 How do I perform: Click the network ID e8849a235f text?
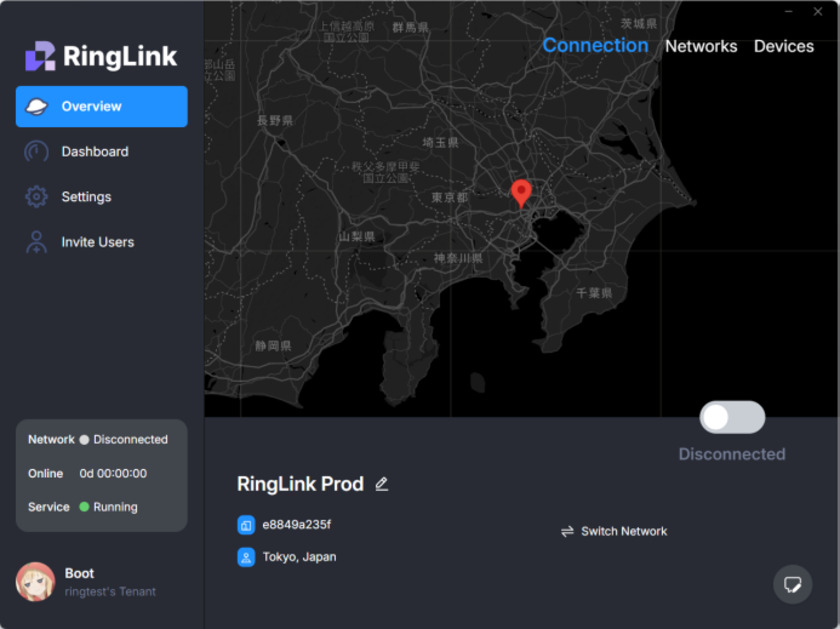coord(297,525)
